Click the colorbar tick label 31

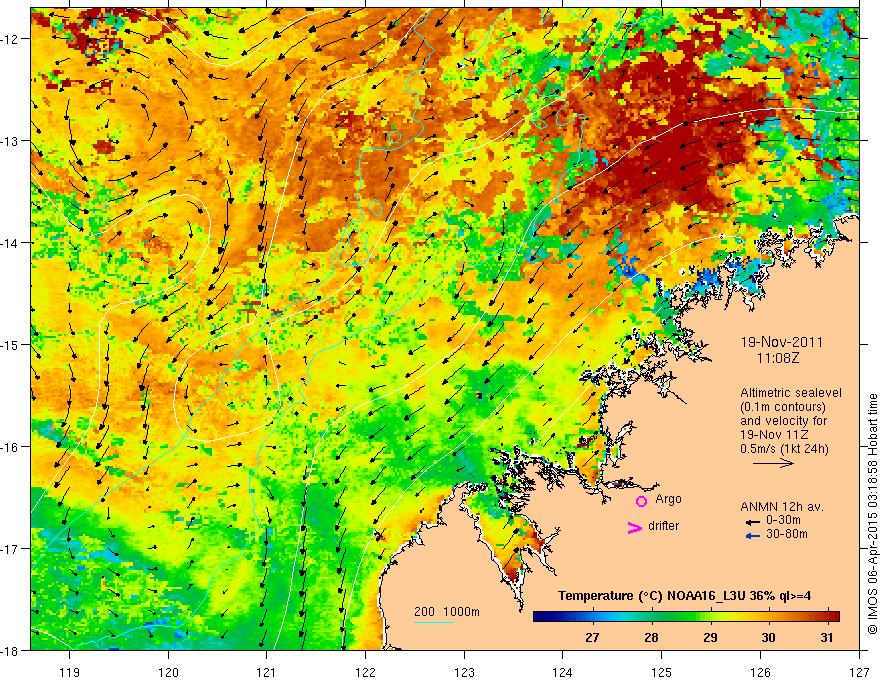827,637
